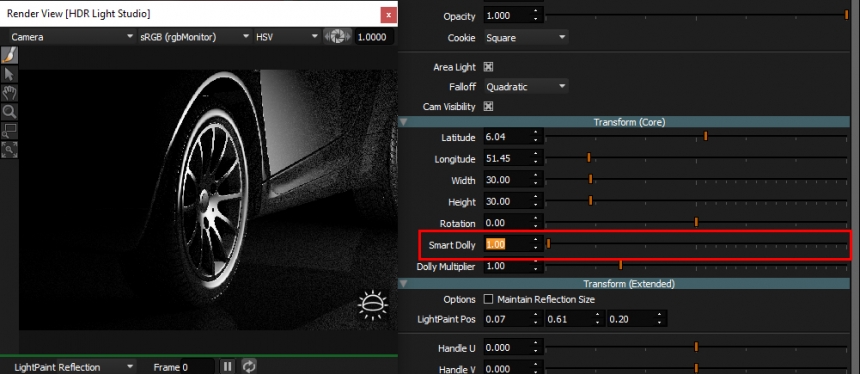Click the Handle U stepper arrows
860x374 pixels.
point(536,348)
